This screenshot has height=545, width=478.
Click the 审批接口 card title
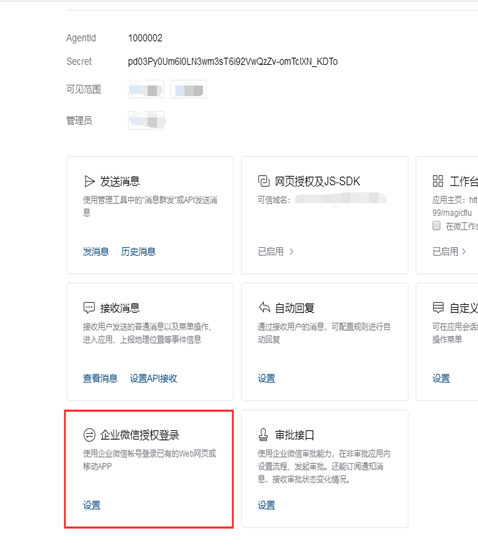(x=294, y=435)
